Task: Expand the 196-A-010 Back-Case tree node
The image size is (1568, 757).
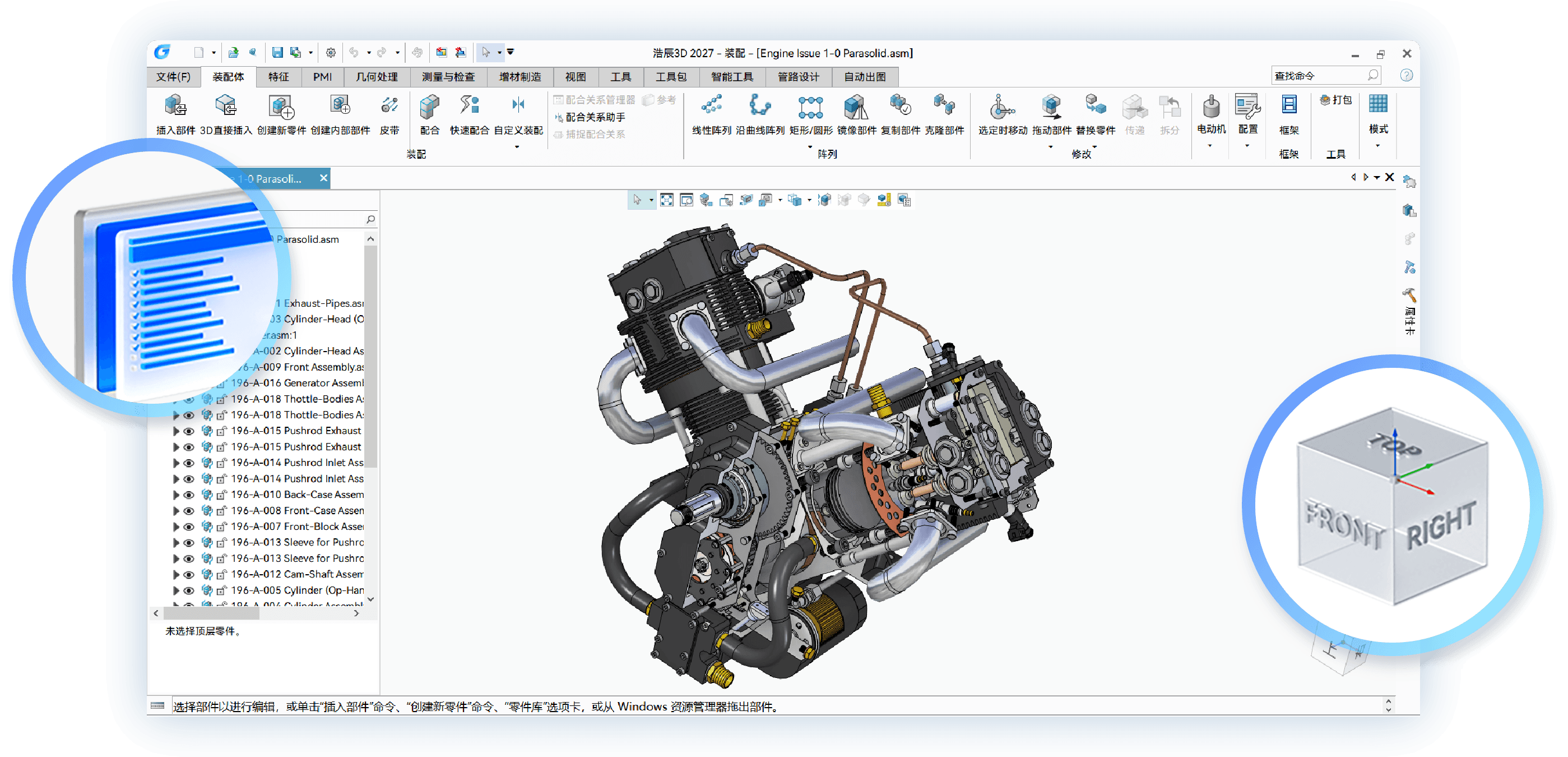Action: click(x=176, y=495)
